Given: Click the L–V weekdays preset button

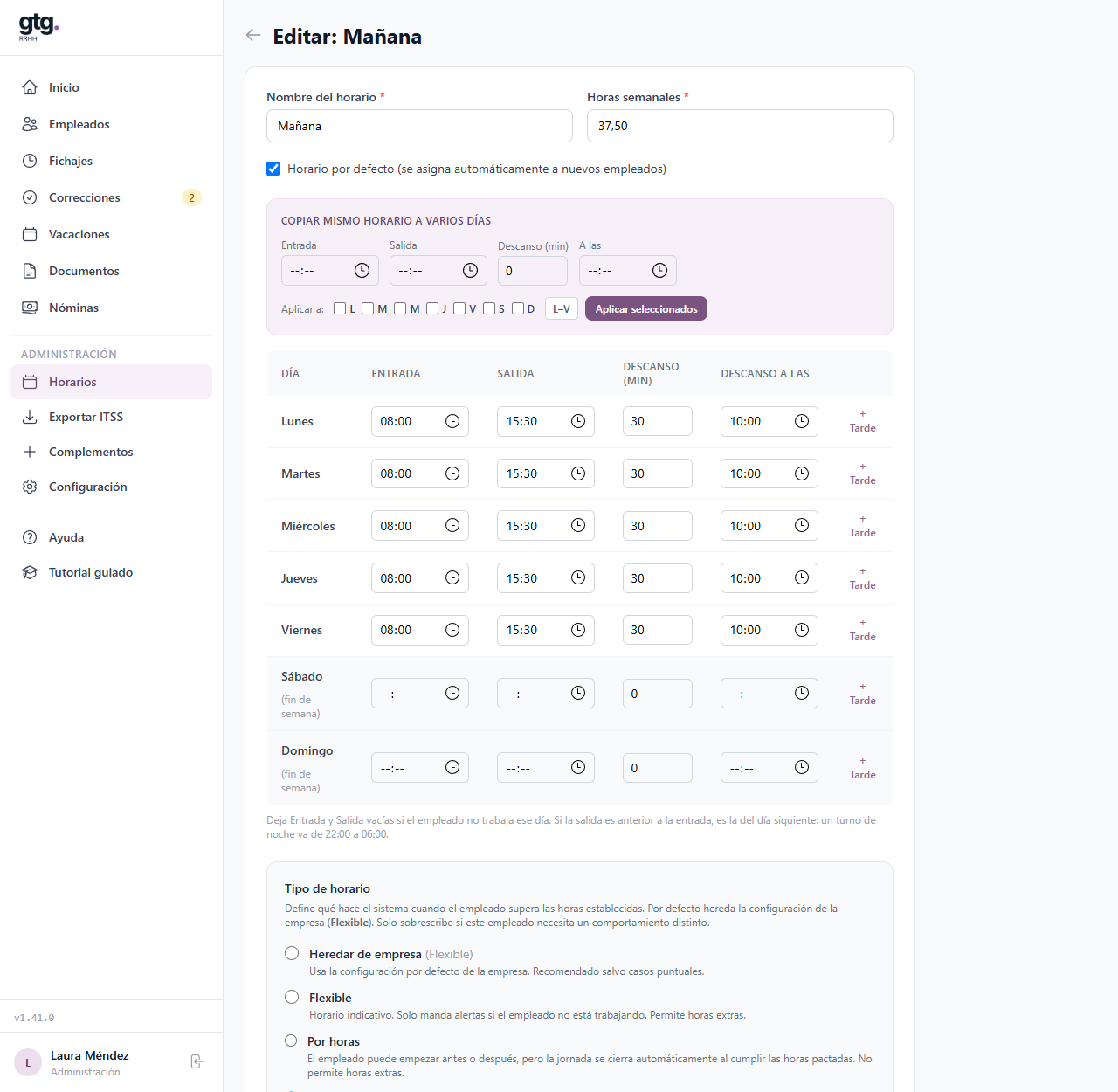Looking at the screenshot, I should tap(562, 308).
